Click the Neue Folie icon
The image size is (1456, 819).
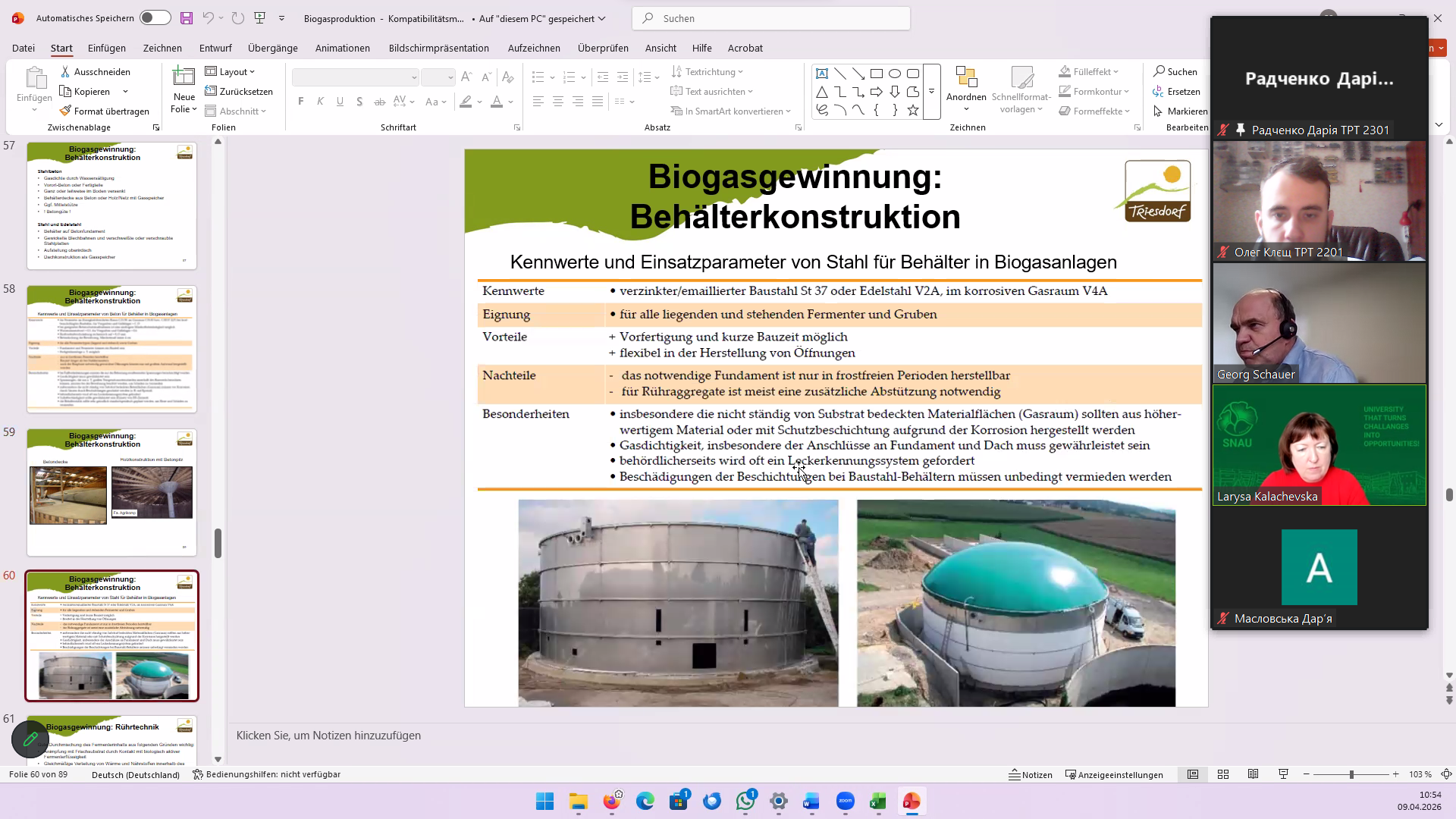pyautogui.click(x=184, y=77)
